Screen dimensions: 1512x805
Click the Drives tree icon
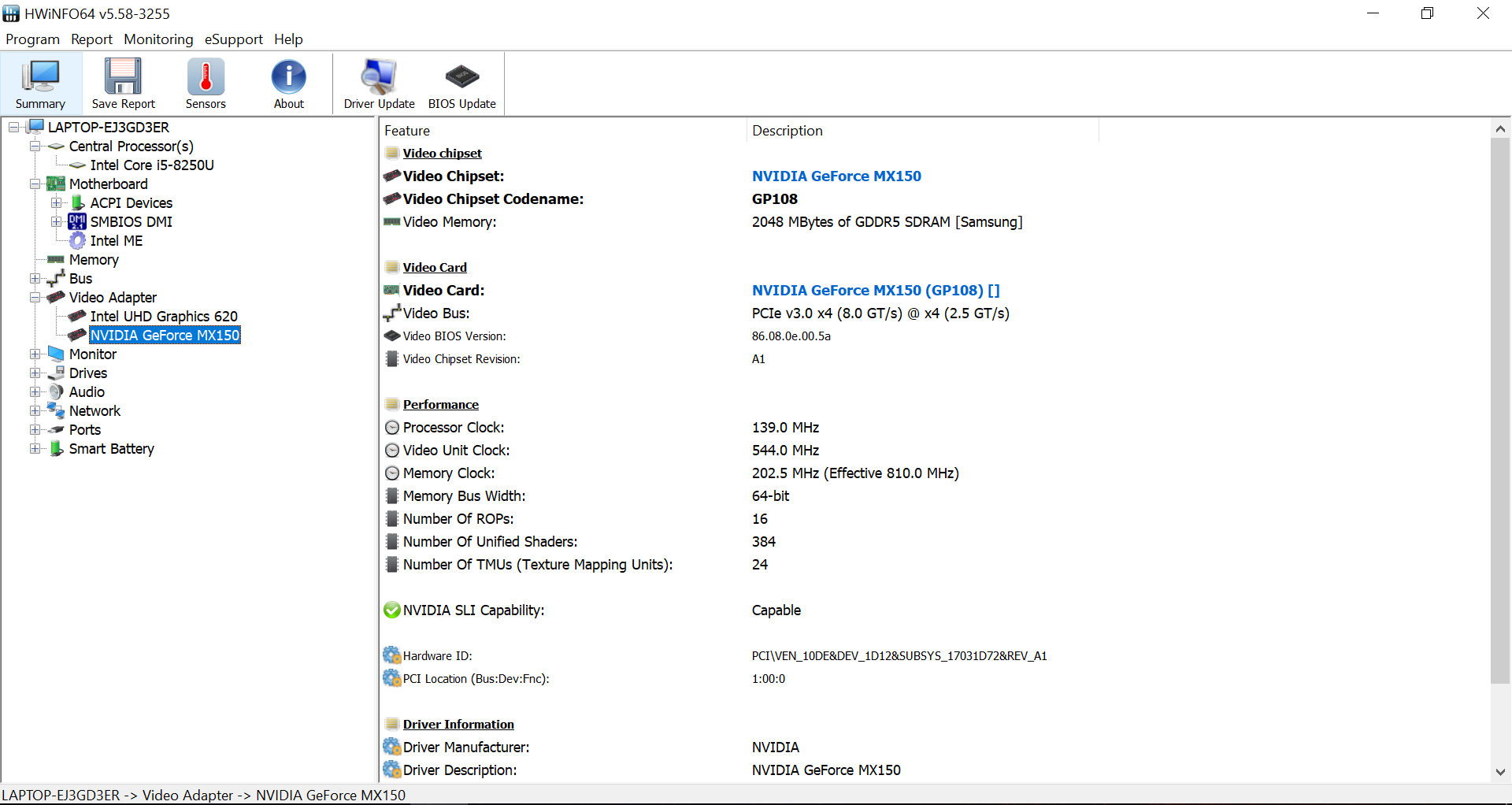[x=56, y=373]
